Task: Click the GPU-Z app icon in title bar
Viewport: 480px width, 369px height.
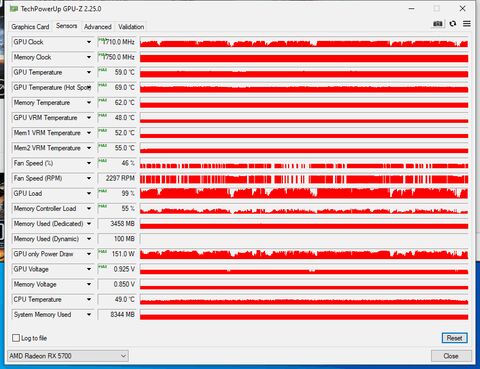Action: 14,9
